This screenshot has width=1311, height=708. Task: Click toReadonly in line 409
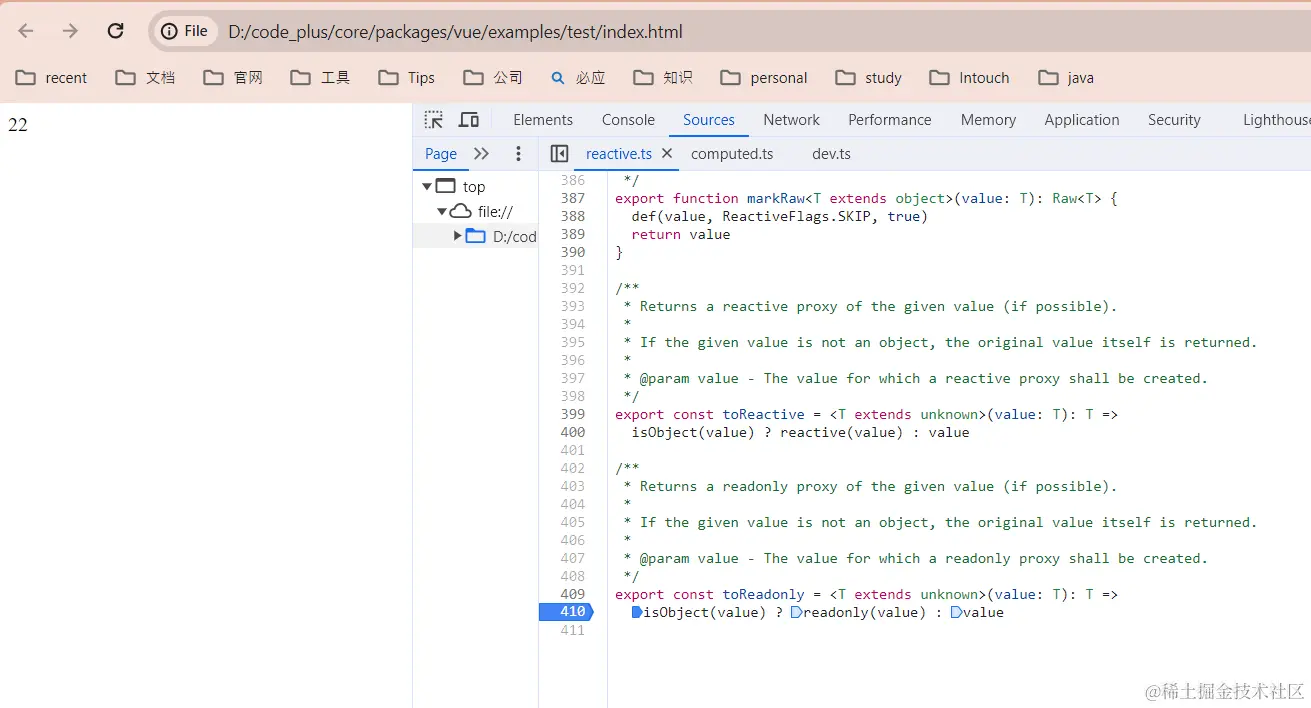[764, 594]
